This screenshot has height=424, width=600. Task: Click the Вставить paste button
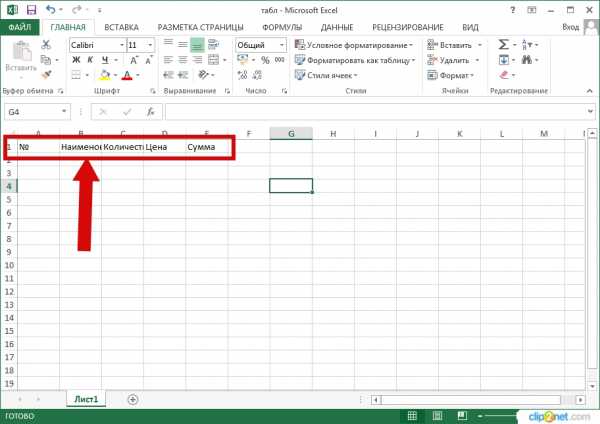pos(21,58)
